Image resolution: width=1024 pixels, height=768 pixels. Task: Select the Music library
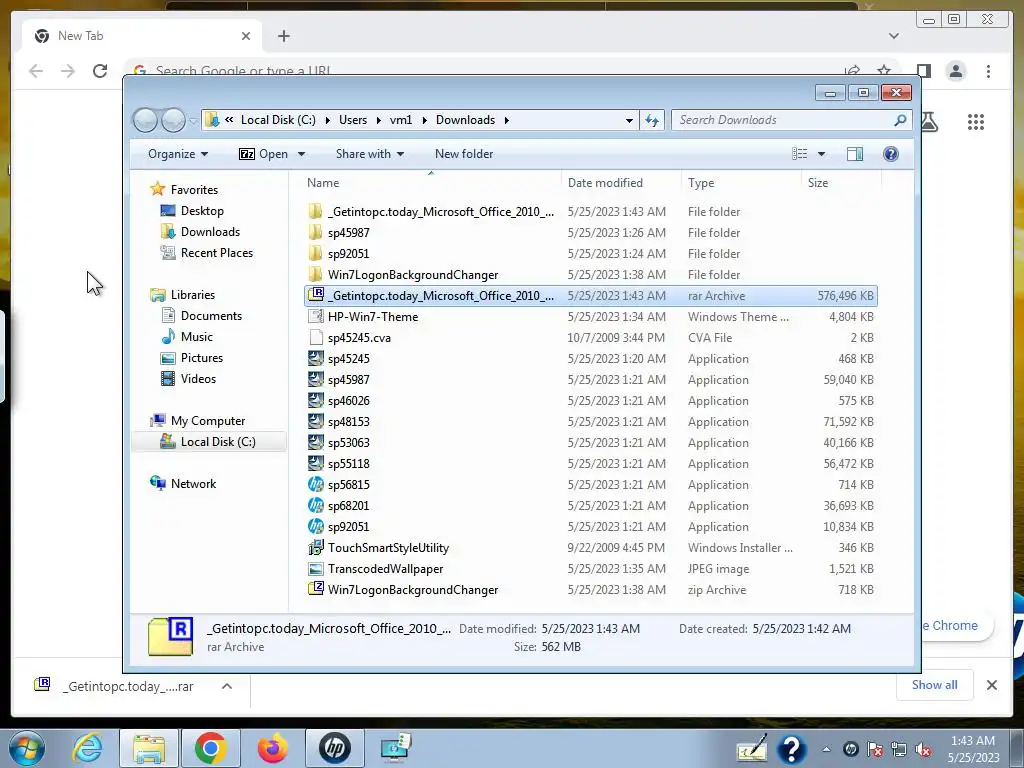(x=196, y=337)
